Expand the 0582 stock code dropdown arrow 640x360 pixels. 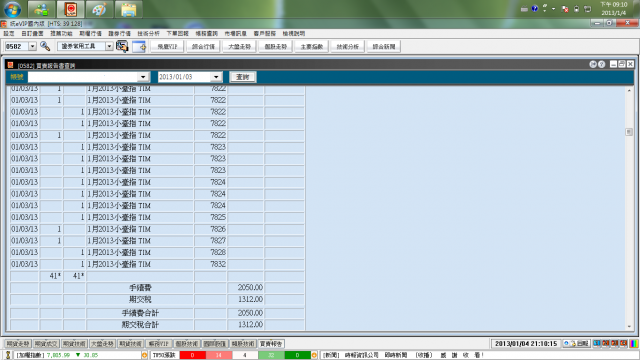[33, 46]
